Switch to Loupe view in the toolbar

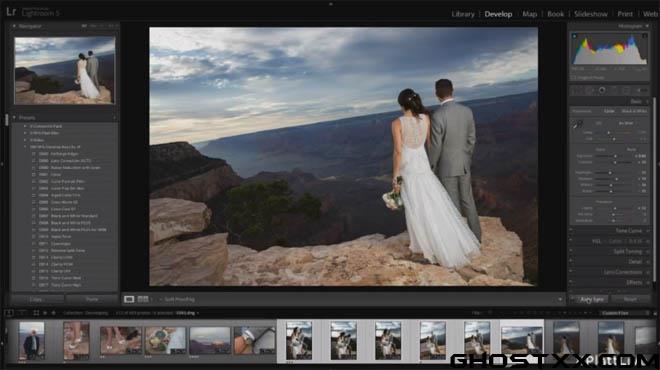tap(129, 299)
